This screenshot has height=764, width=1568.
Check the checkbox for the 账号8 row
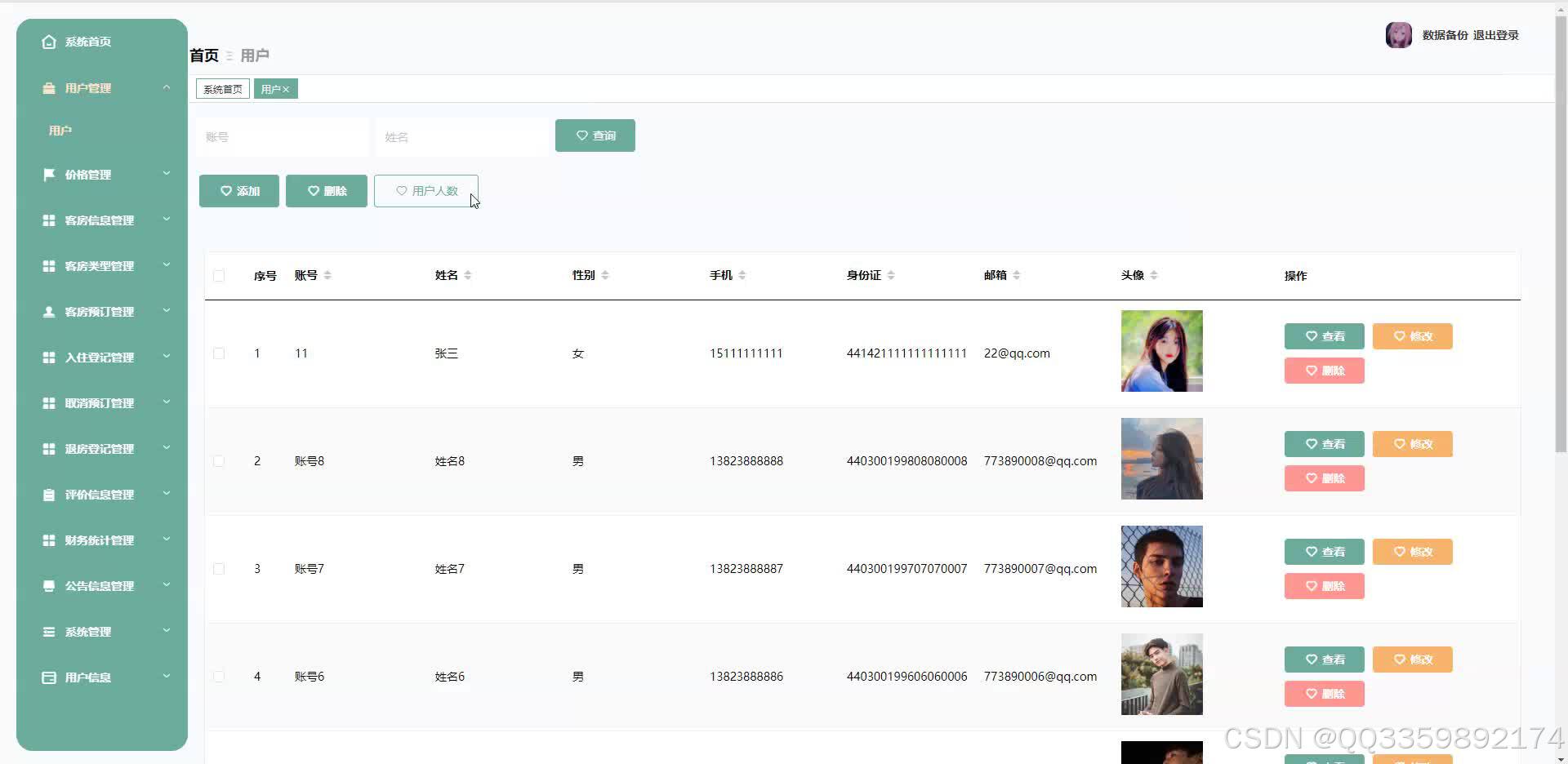219,461
